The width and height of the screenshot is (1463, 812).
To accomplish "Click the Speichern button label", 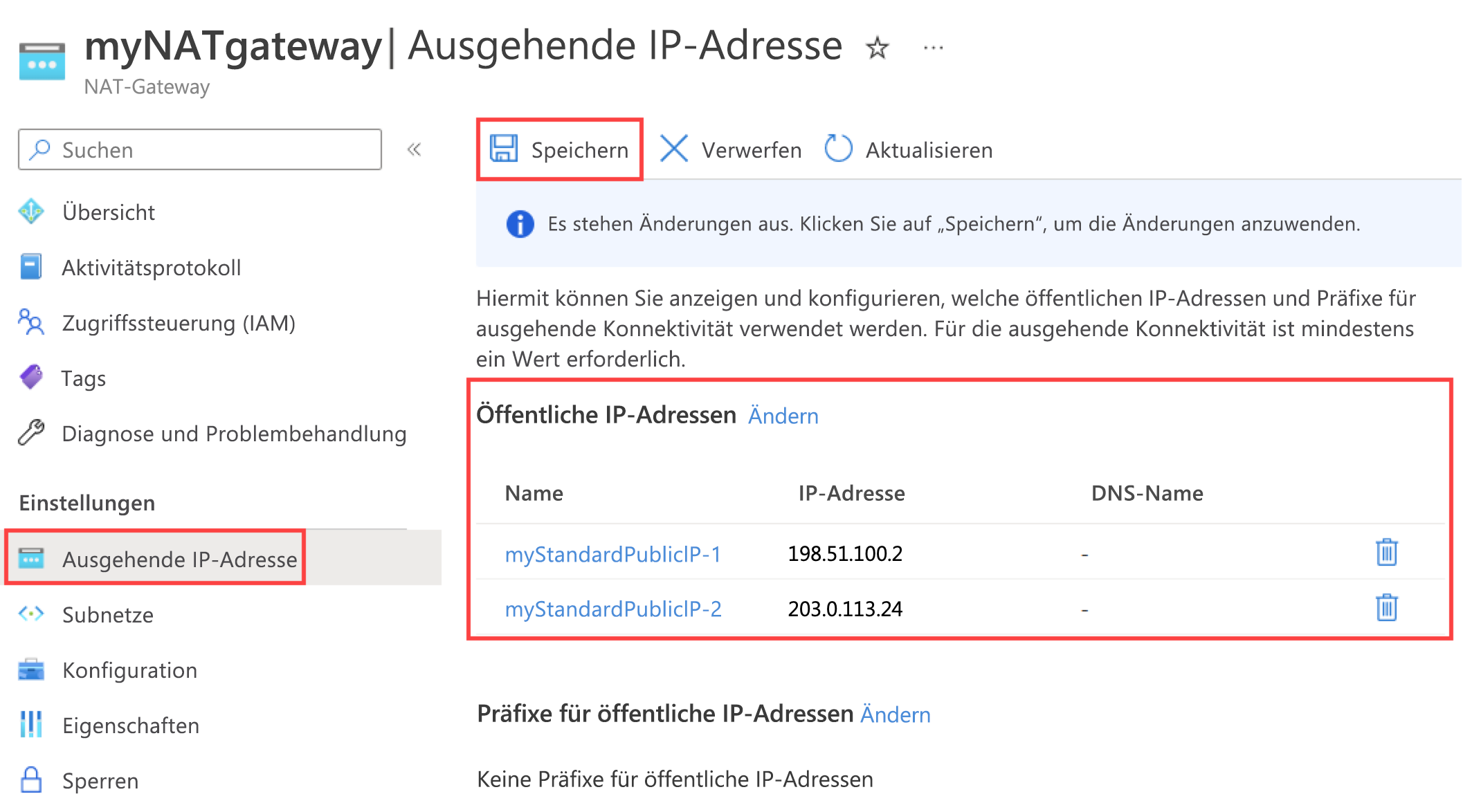I will (x=580, y=150).
